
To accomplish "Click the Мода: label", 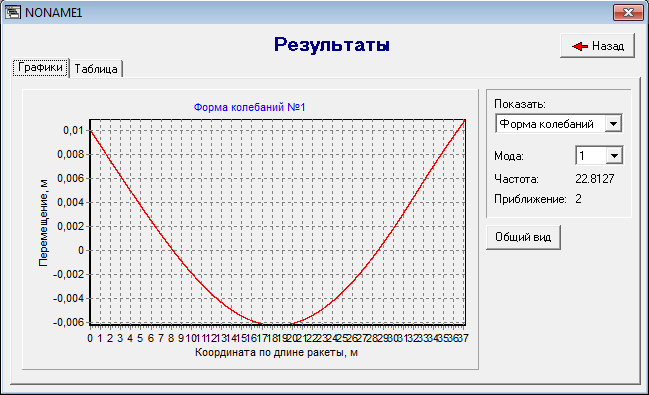I will [x=509, y=156].
